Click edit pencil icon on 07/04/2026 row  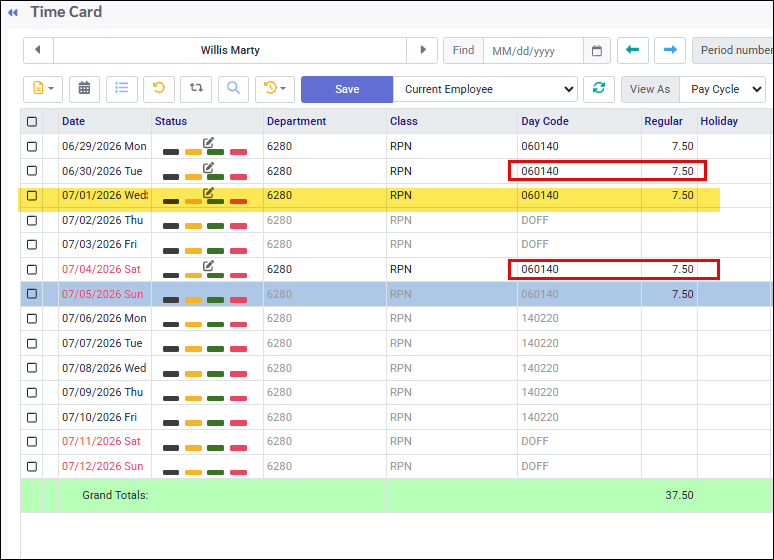208,266
